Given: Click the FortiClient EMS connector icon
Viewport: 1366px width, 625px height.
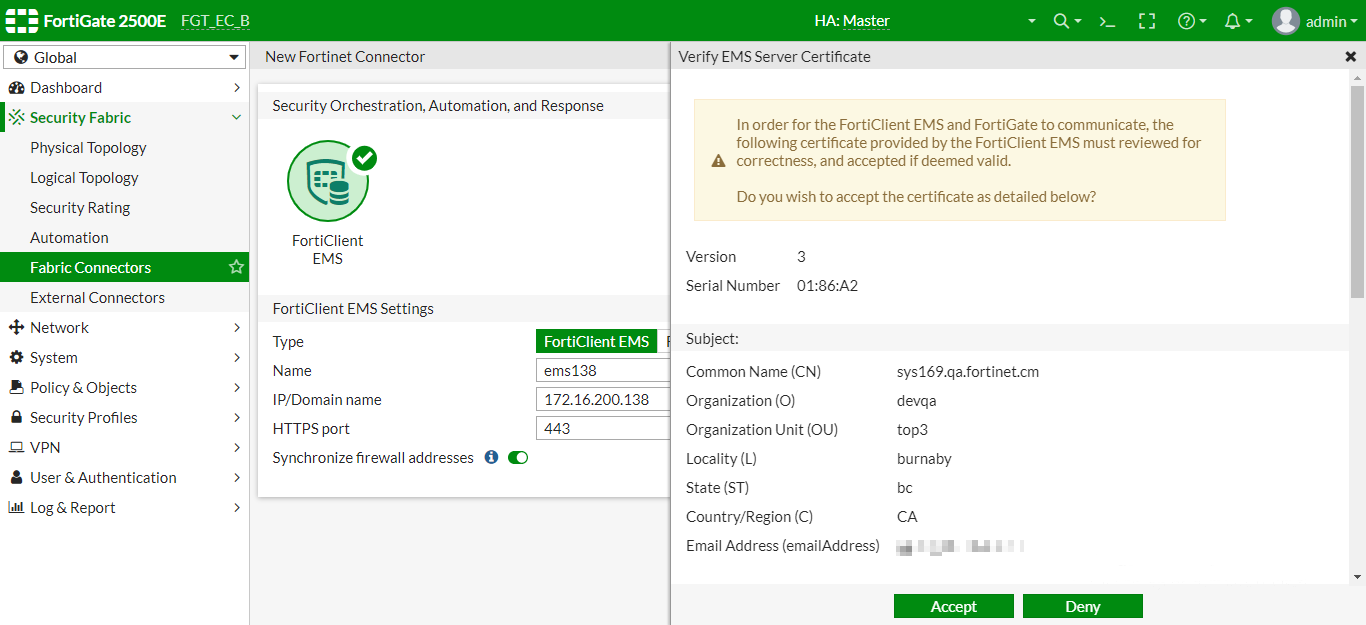Looking at the screenshot, I should 328,181.
